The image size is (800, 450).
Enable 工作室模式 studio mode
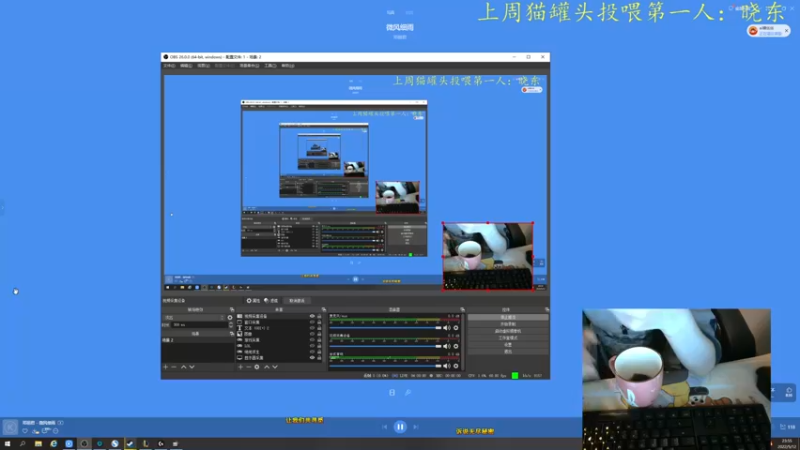508,338
